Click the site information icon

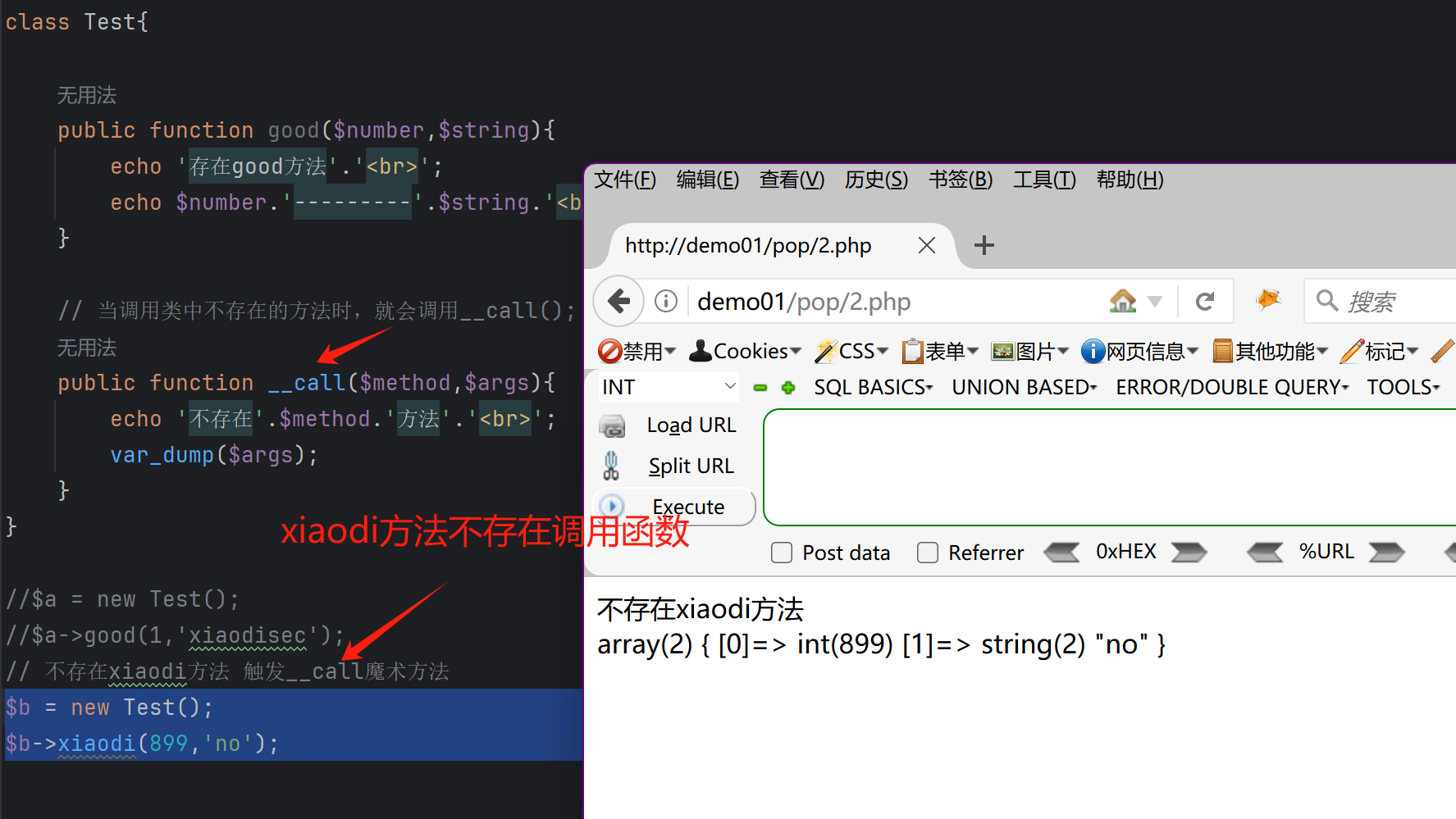666,302
